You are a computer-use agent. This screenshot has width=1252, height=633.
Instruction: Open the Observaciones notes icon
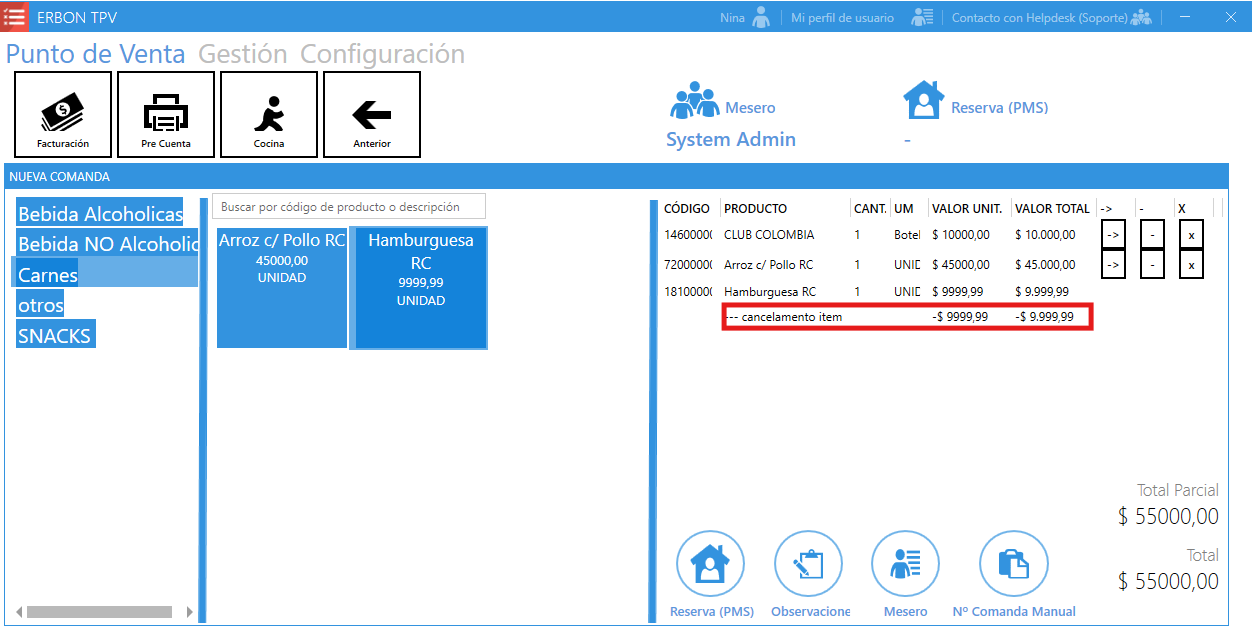click(x=809, y=566)
